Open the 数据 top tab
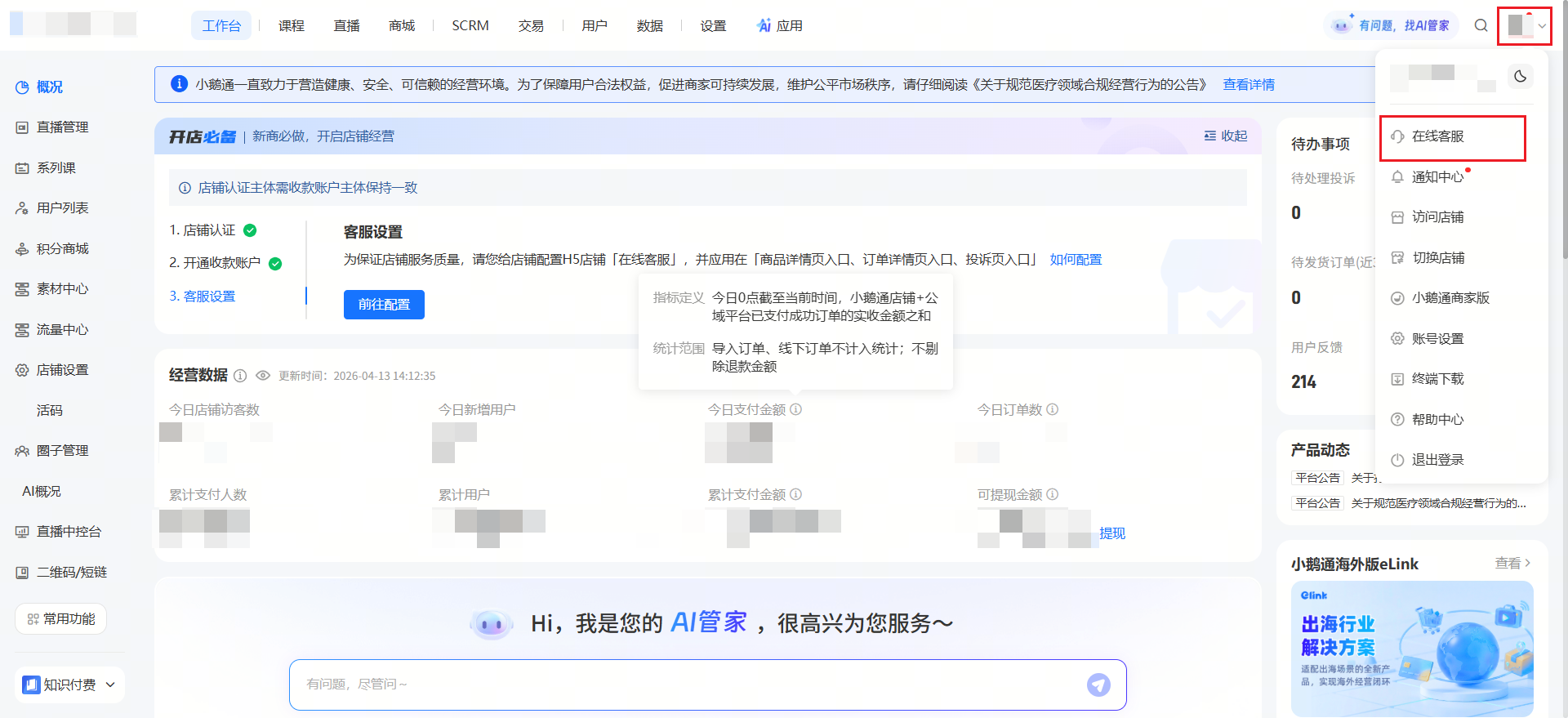The width and height of the screenshot is (1568, 718). pos(650,26)
